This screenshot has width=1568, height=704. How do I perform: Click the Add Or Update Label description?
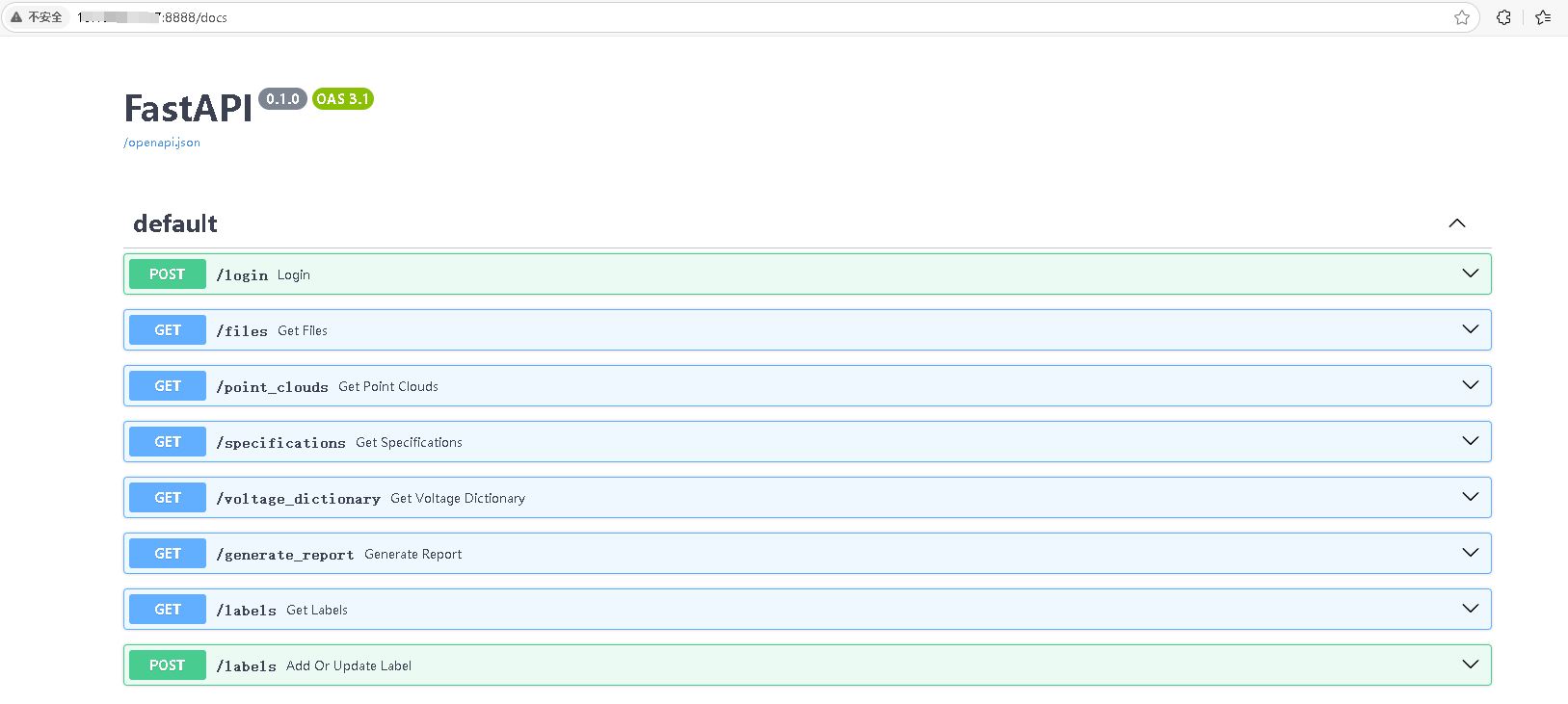[x=349, y=666]
